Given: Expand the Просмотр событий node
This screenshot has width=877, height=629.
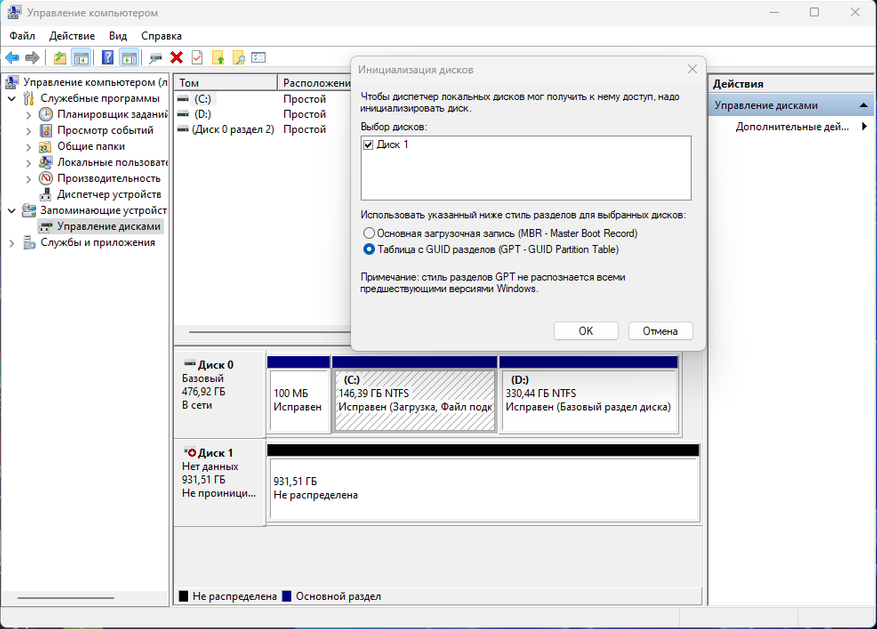Looking at the screenshot, I should [x=29, y=130].
